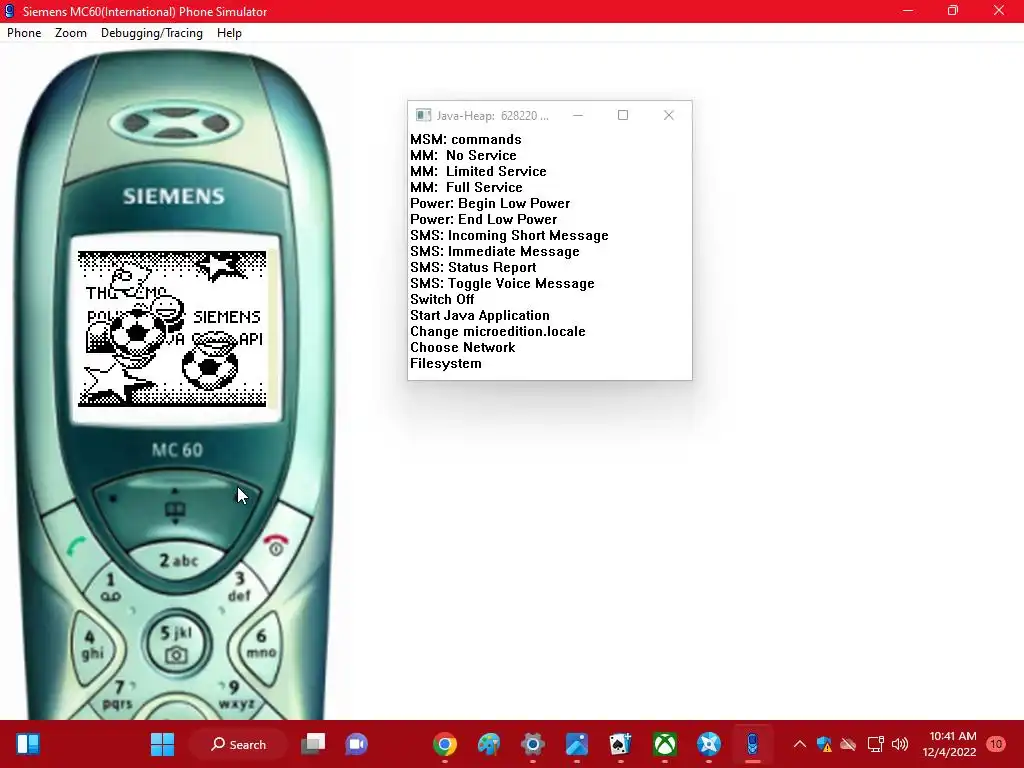Open the widgets panel icon in taskbar
This screenshot has width=1024, height=768.
[27, 744]
